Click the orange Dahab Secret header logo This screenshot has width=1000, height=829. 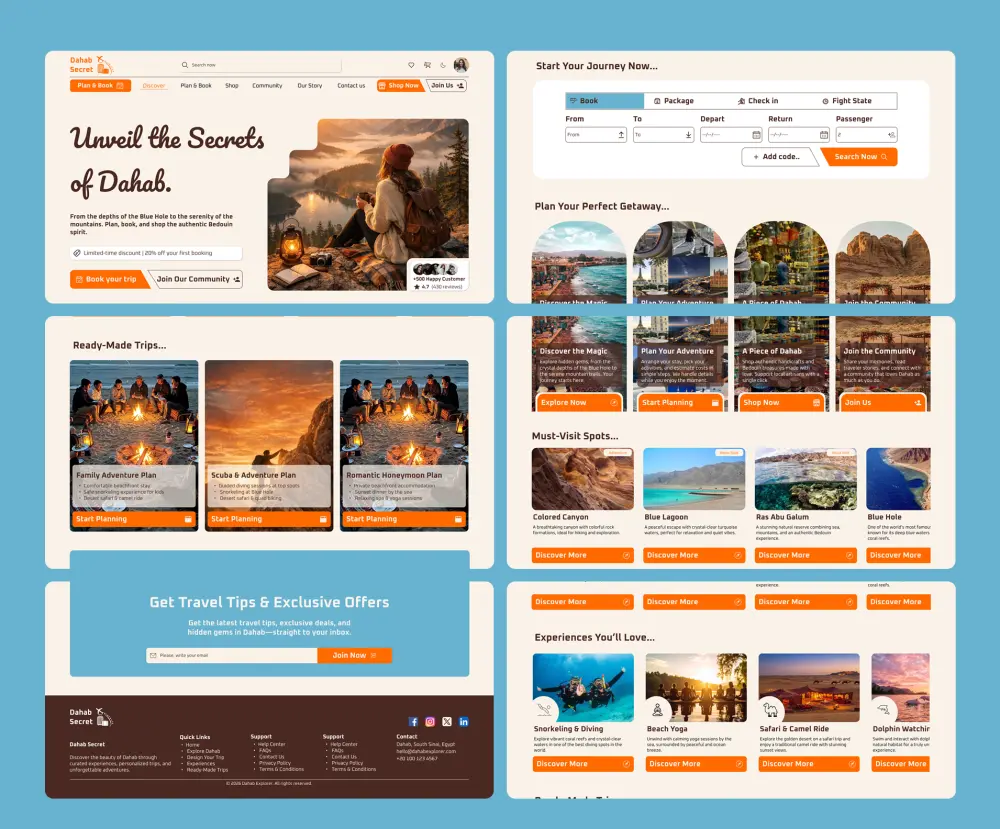point(91,65)
